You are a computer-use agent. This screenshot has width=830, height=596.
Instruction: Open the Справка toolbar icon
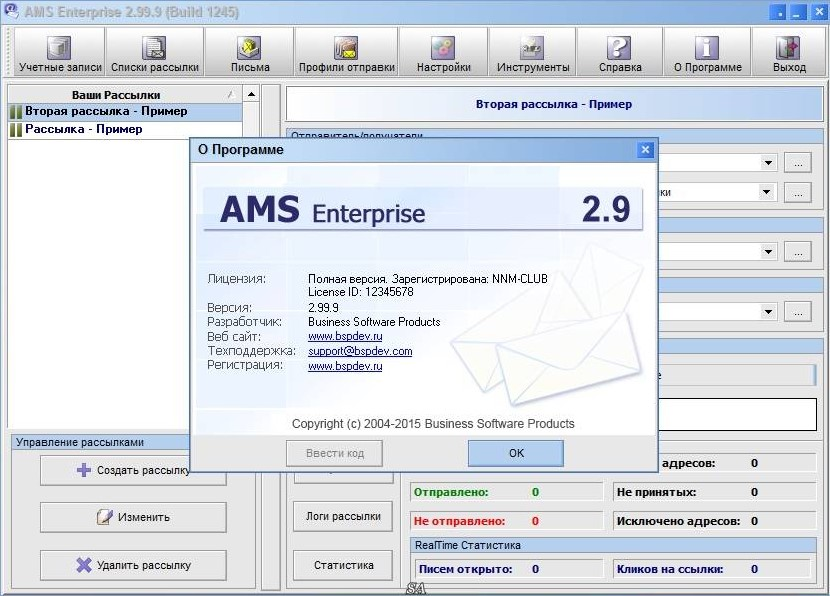[x=620, y=53]
